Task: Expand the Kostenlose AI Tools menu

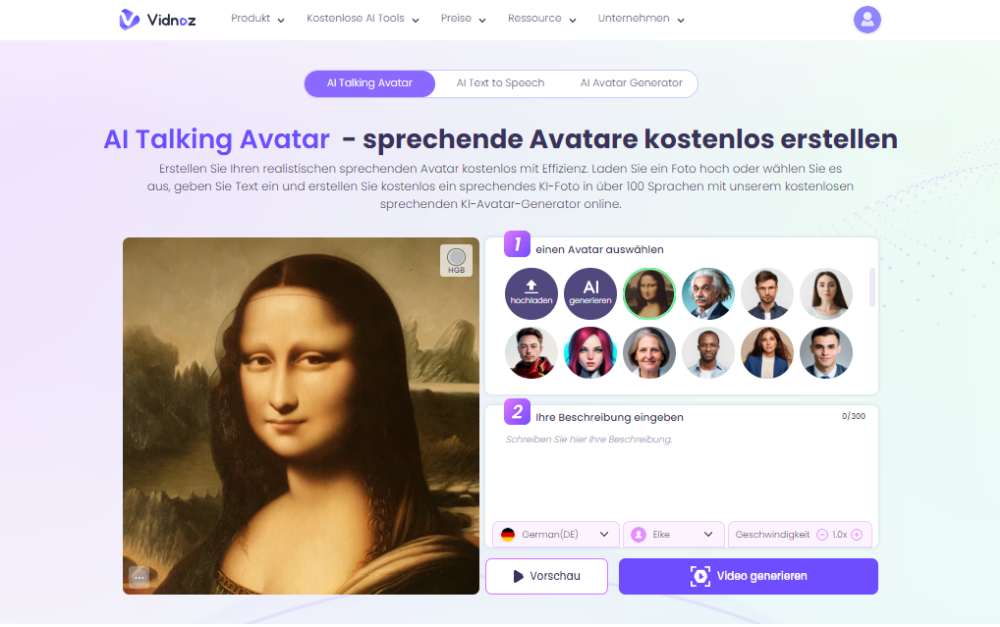Action: [x=363, y=18]
